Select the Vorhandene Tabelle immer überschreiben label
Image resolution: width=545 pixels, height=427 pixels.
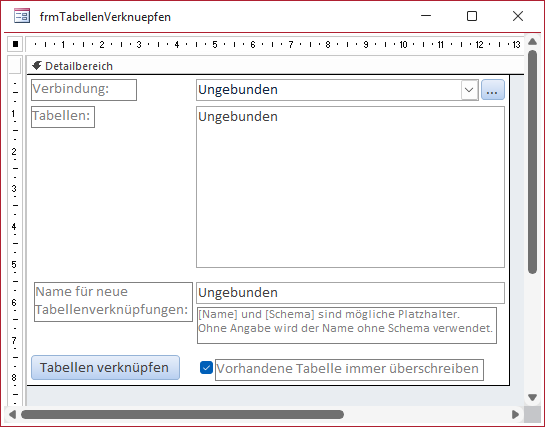coord(349,370)
